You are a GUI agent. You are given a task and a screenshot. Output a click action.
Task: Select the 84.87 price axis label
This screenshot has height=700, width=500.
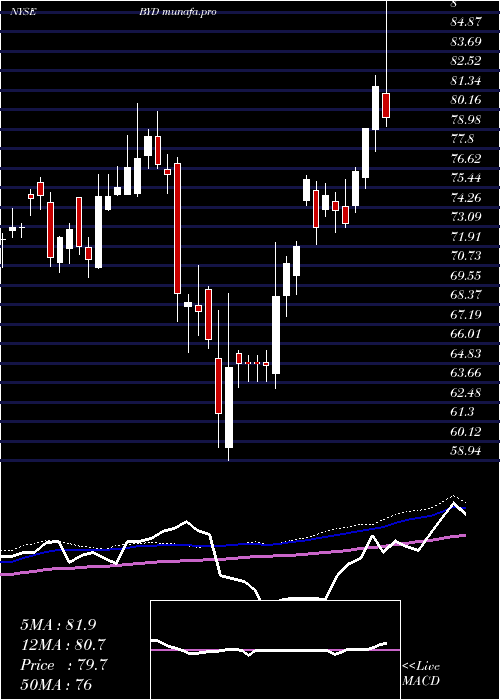point(466,22)
